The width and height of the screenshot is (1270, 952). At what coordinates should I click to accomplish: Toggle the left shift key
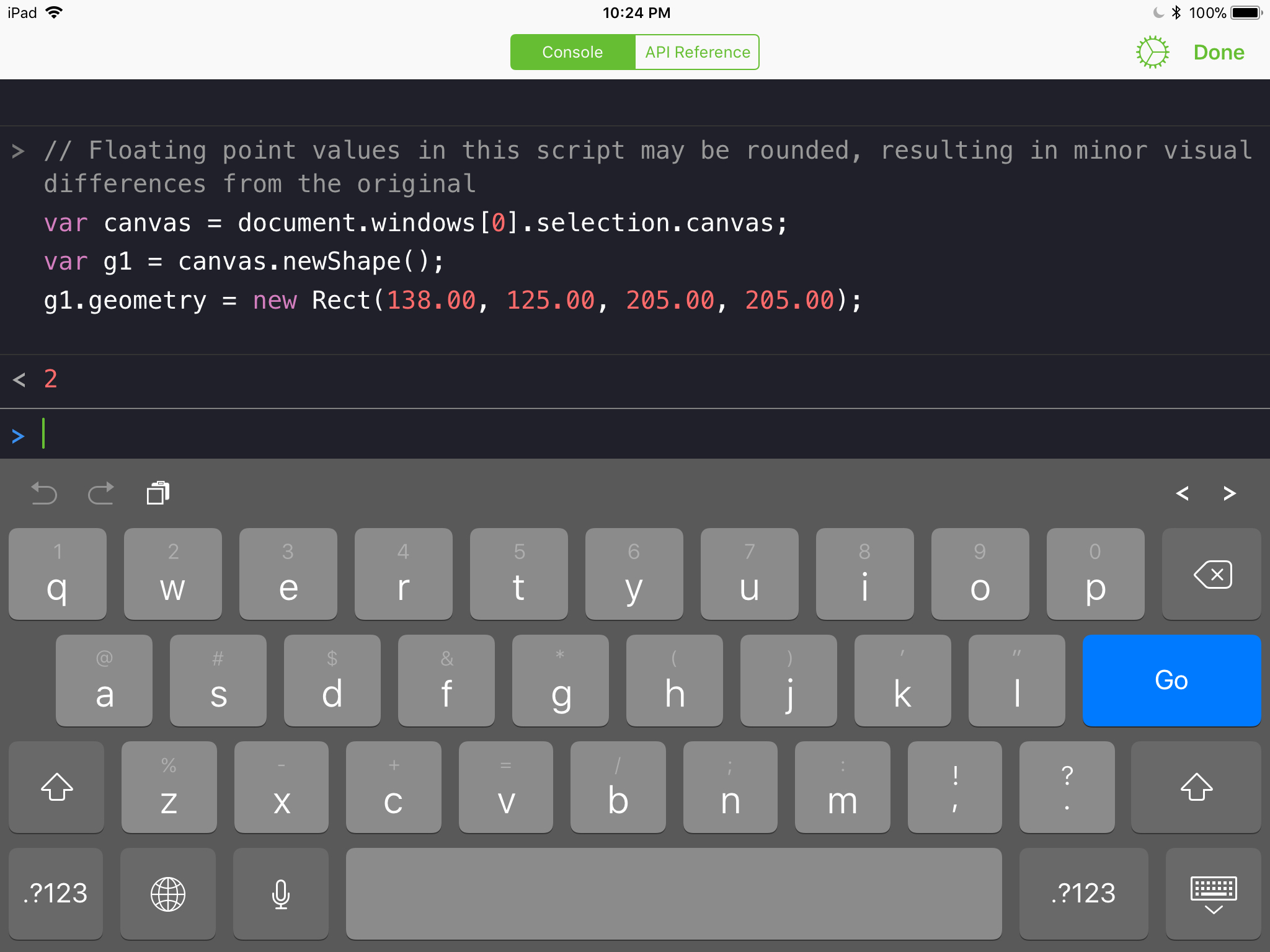click(x=56, y=787)
